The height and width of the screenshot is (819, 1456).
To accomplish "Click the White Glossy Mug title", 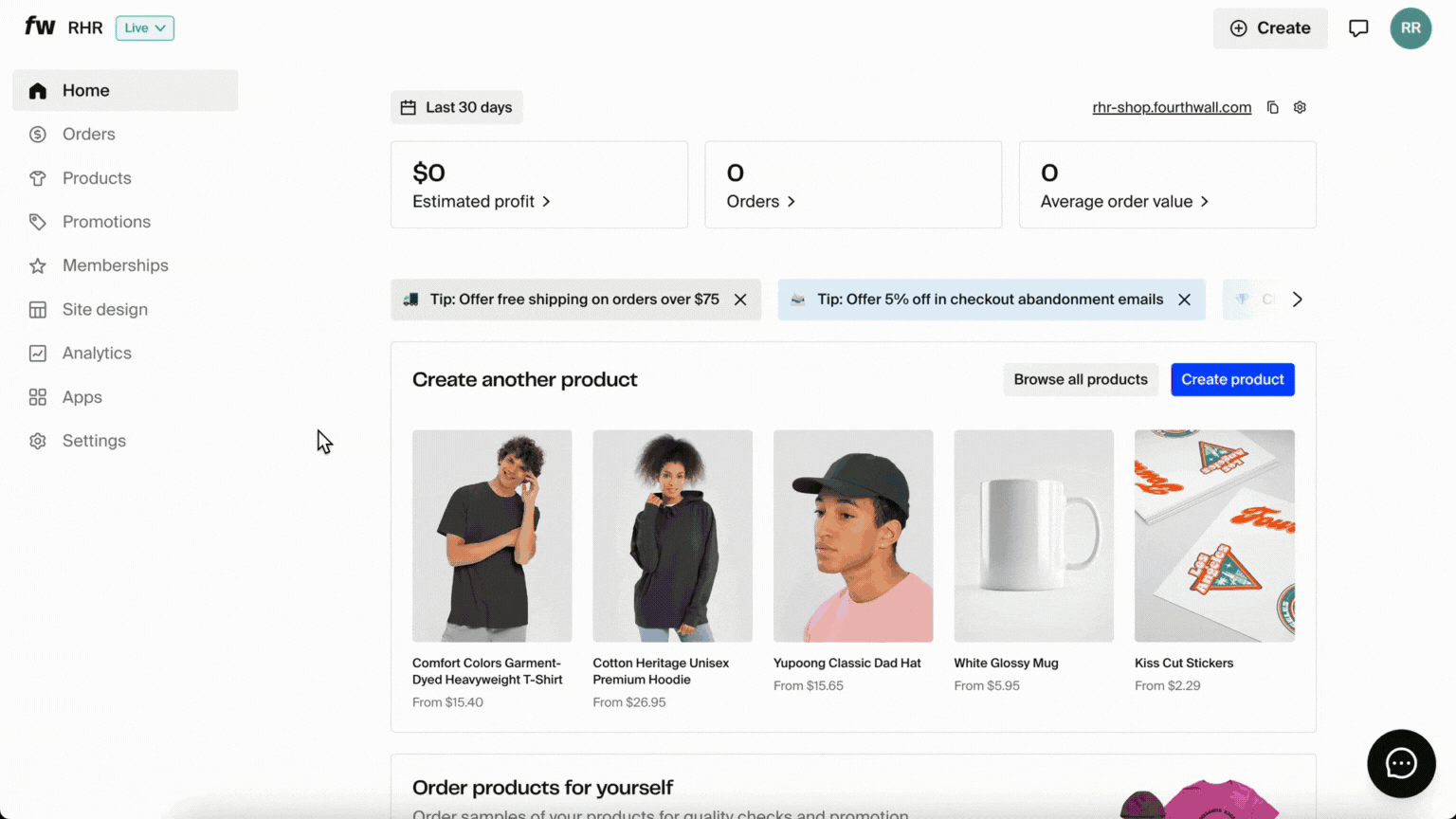I will click(1006, 664).
